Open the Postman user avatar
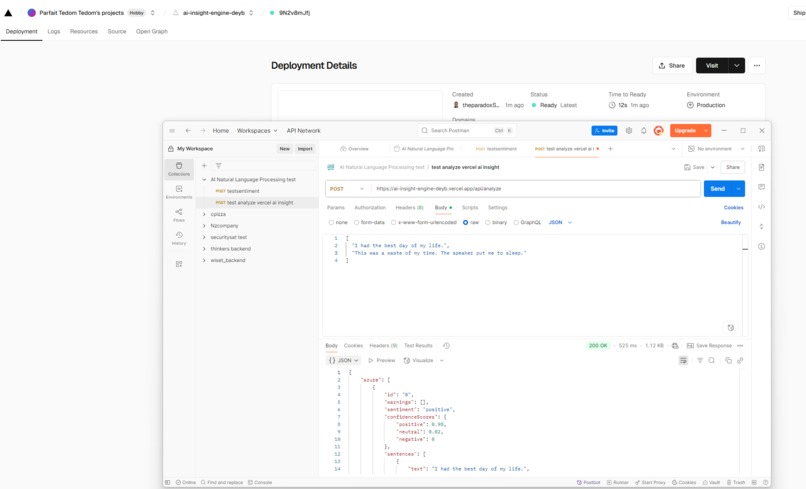The width and height of the screenshot is (806, 489). click(658, 131)
